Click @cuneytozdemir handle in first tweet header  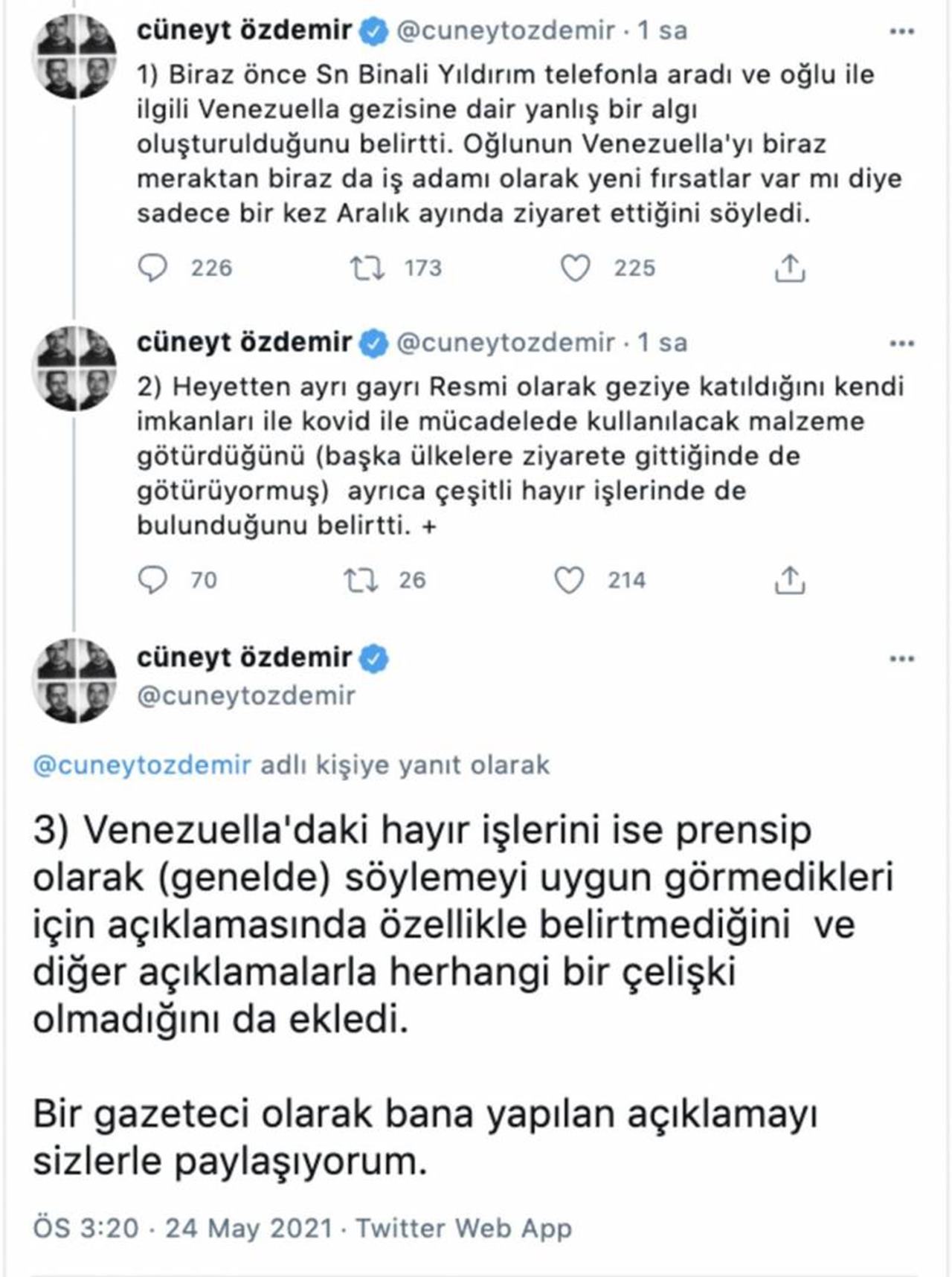(x=506, y=31)
